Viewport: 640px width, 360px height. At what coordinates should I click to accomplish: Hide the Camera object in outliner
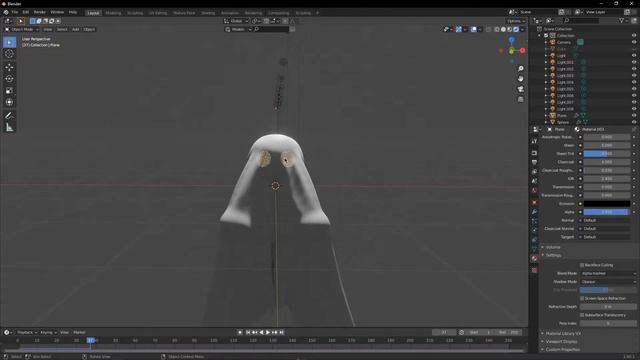click(634, 42)
